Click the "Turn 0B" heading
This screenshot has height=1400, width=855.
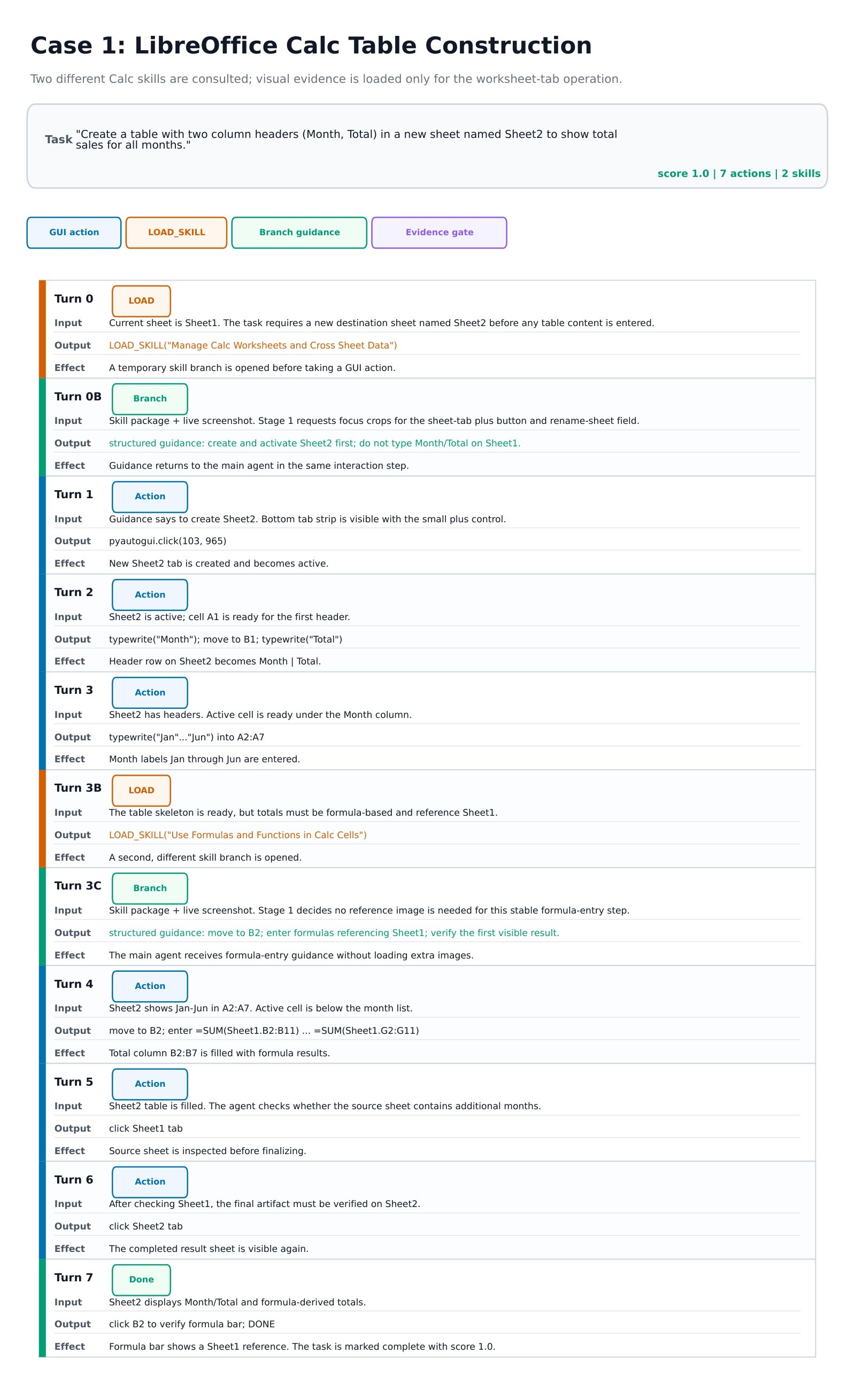coord(78,397)
